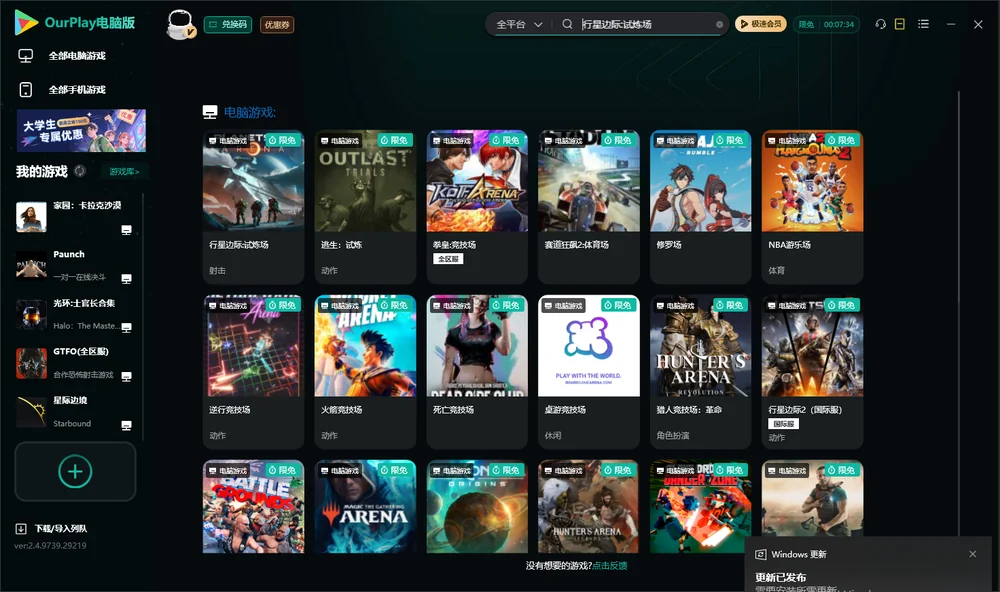Expand the 全平台 platform dropdown
This screenshot has width=1000, height=592.
(519, 25)
